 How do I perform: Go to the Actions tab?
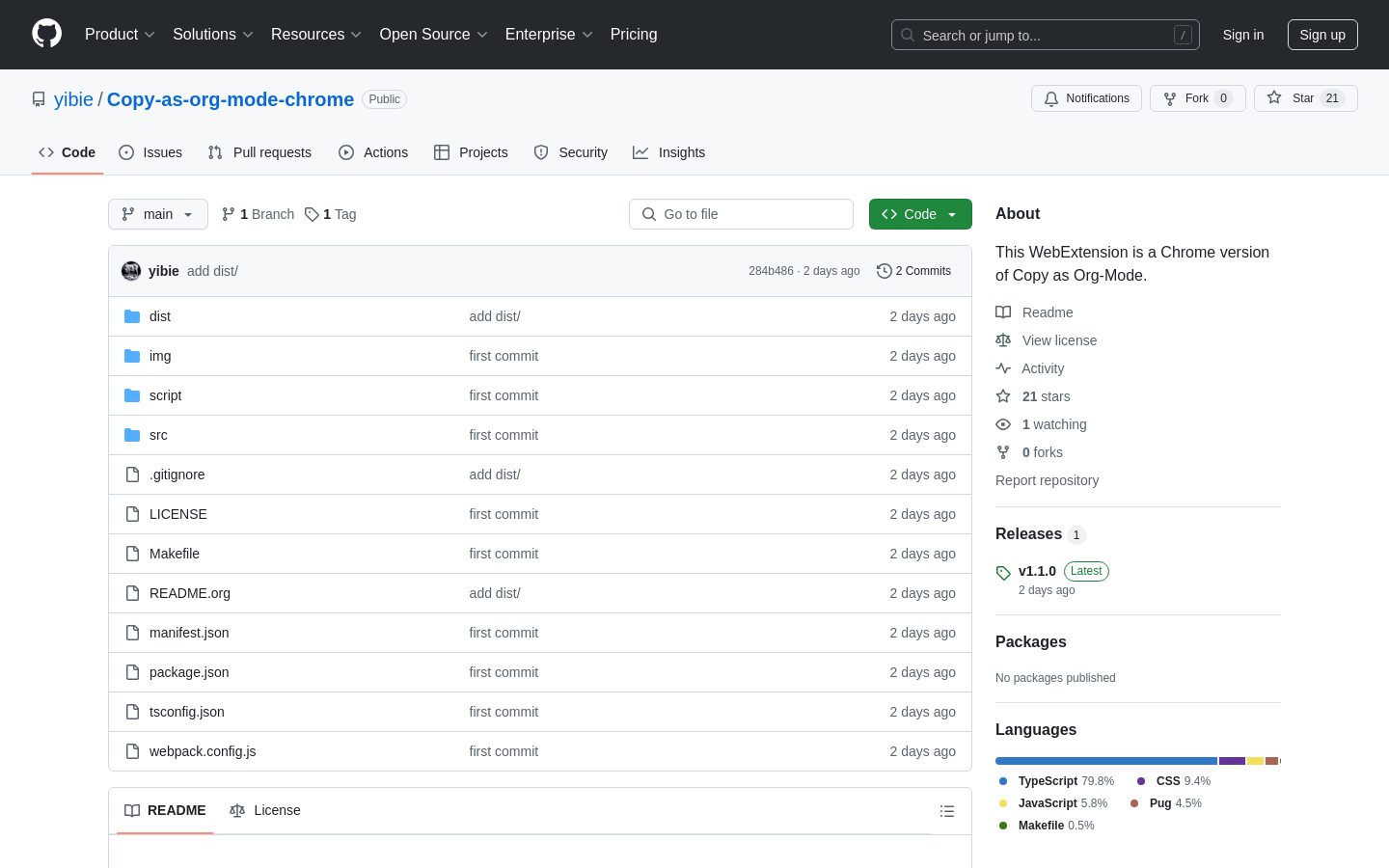coord(373,152)
